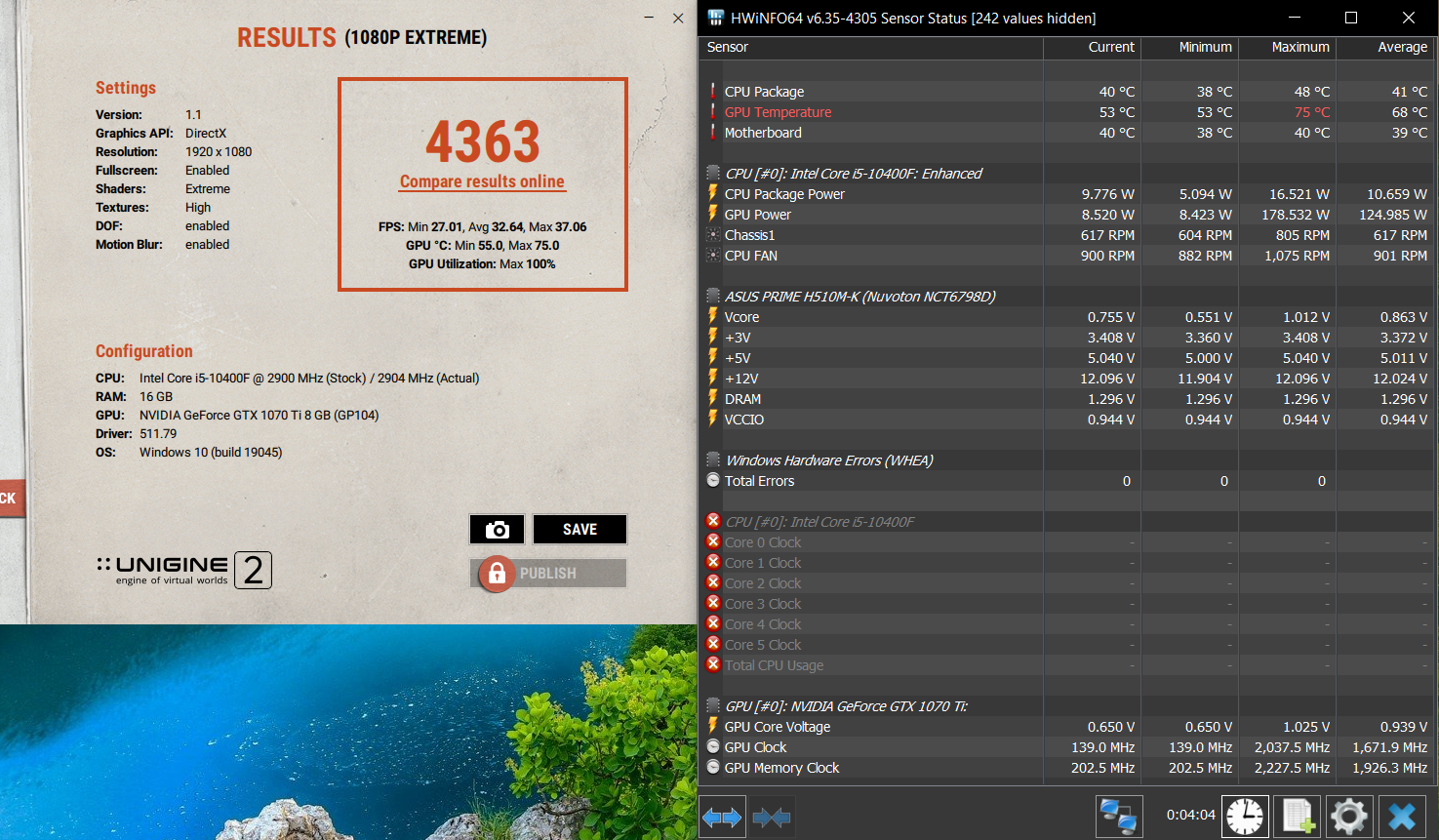
Task: Select the Core 1 Clock row label
Action: pyautogui.click(x=763, y=563)
